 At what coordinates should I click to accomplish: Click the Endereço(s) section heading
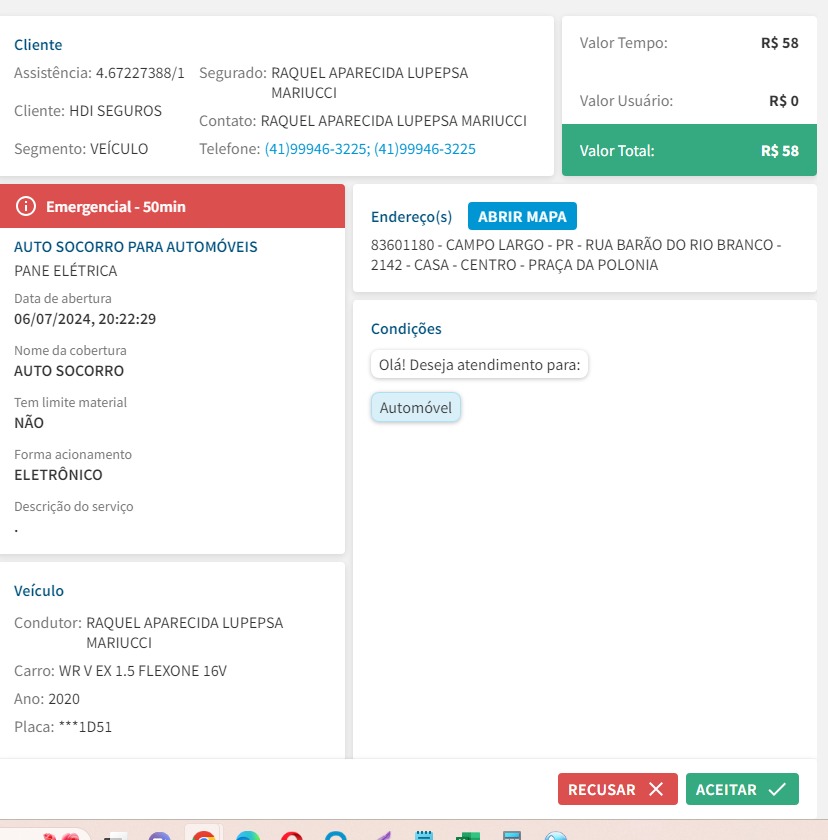pyautogui.click(x=411, y=216)
